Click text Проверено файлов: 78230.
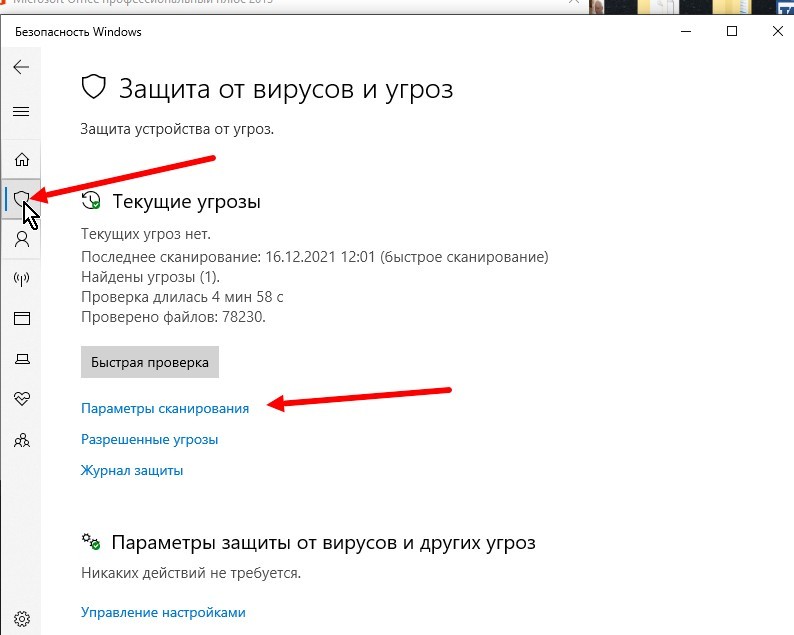Screen dimensions: 794x635 (x=173, y=317)
